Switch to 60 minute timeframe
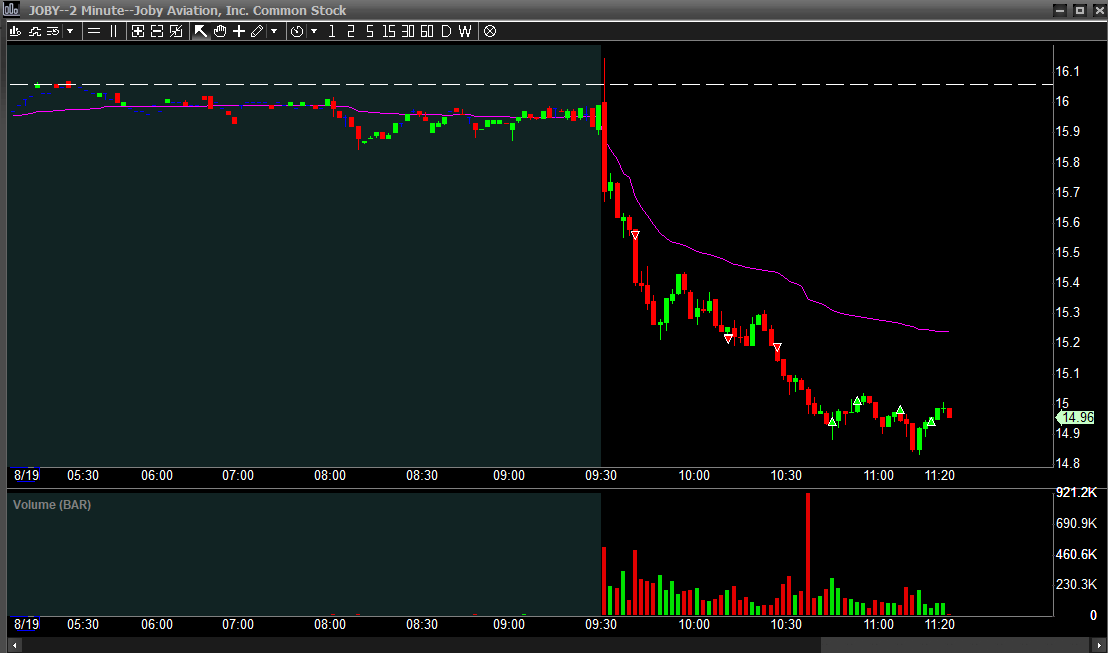1108x653 pixels. pyautogui.click(x=427, y=31)
